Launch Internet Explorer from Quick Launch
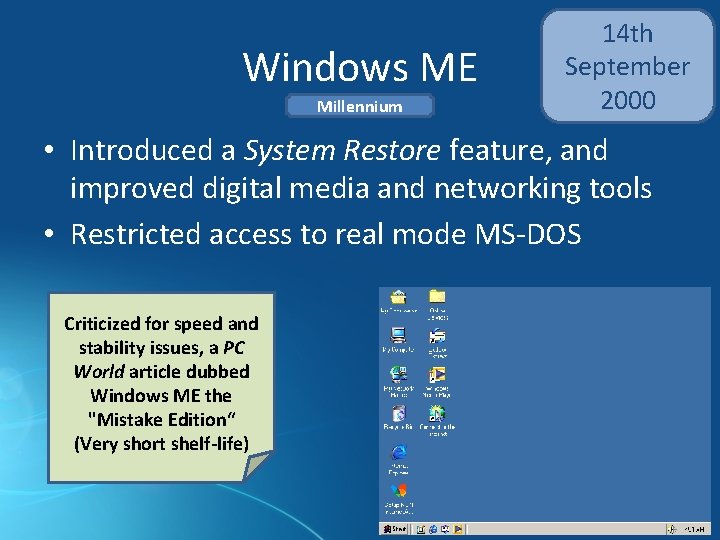 433,529
